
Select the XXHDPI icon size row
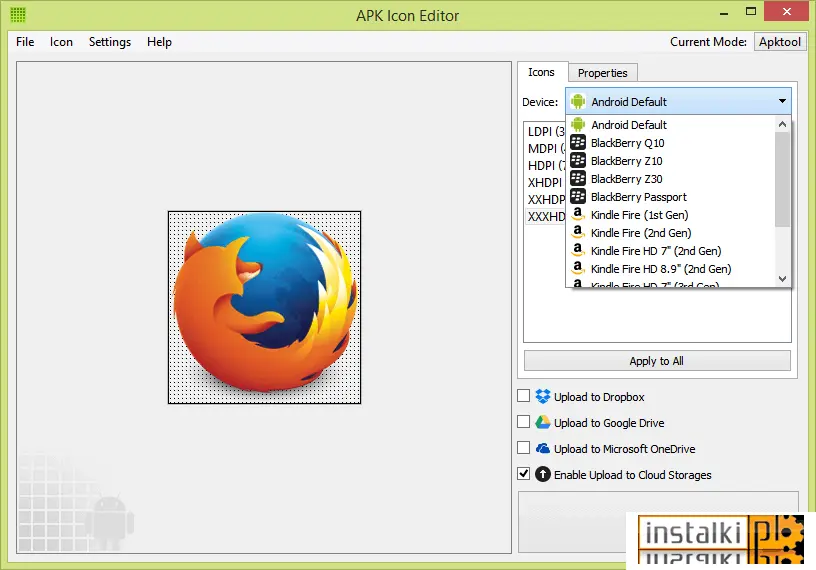pyautogui.click(x=545, y=199)
